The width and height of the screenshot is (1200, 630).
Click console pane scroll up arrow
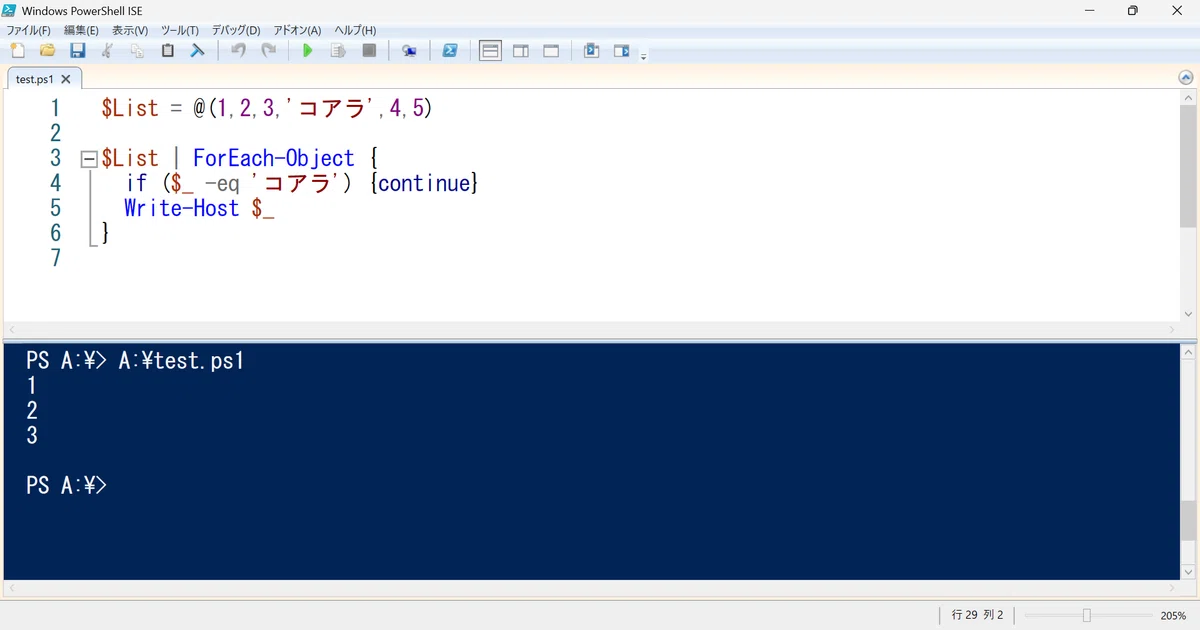click(x=1188, y=352)
